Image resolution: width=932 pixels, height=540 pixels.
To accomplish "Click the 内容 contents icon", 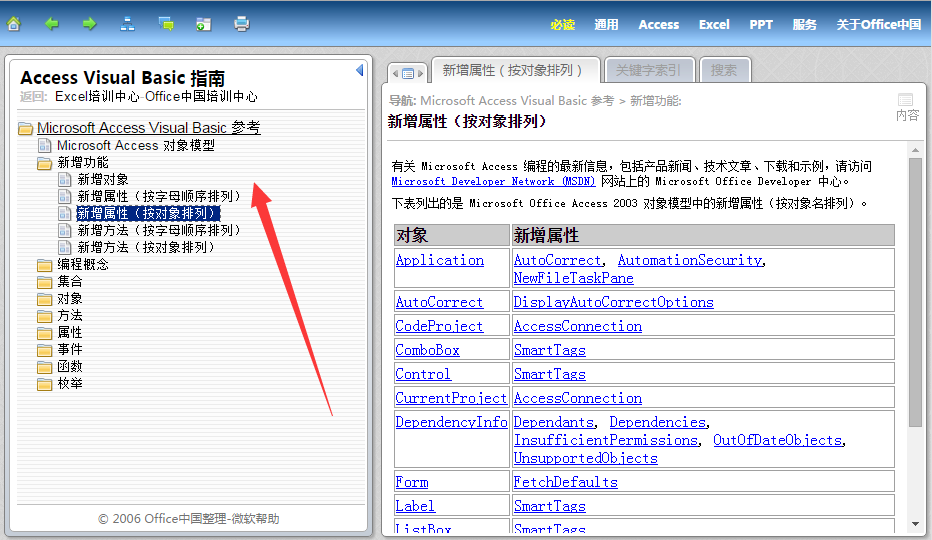I will click(906, 107).
